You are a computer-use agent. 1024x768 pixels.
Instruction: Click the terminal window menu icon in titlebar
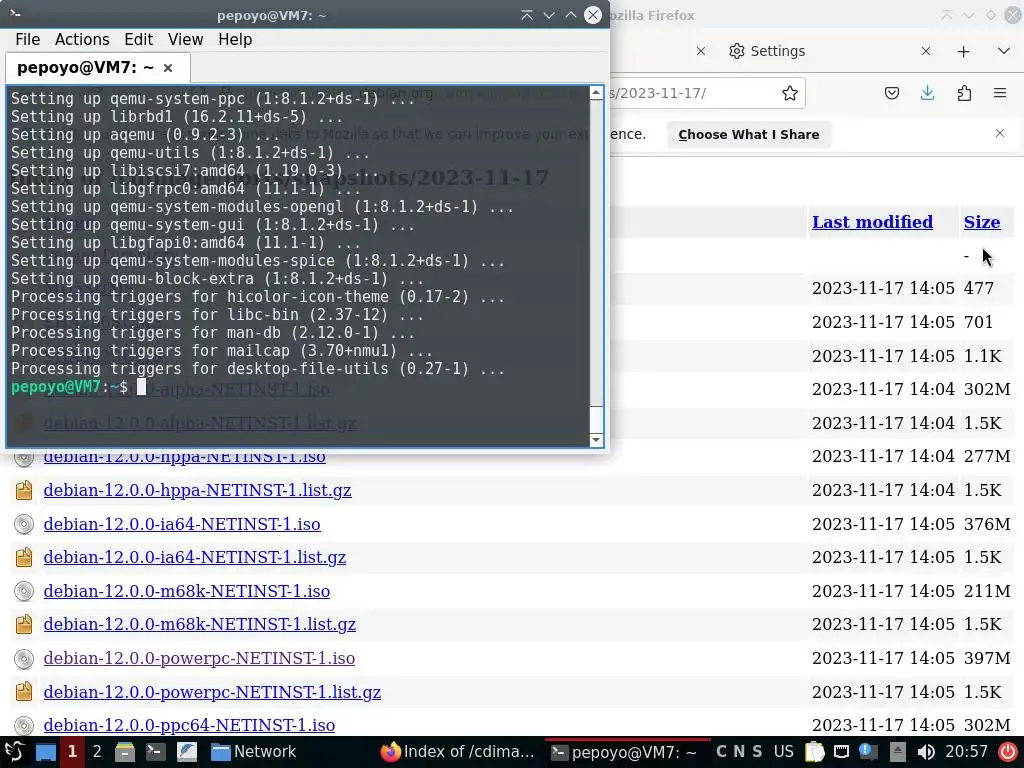point(16,13)
